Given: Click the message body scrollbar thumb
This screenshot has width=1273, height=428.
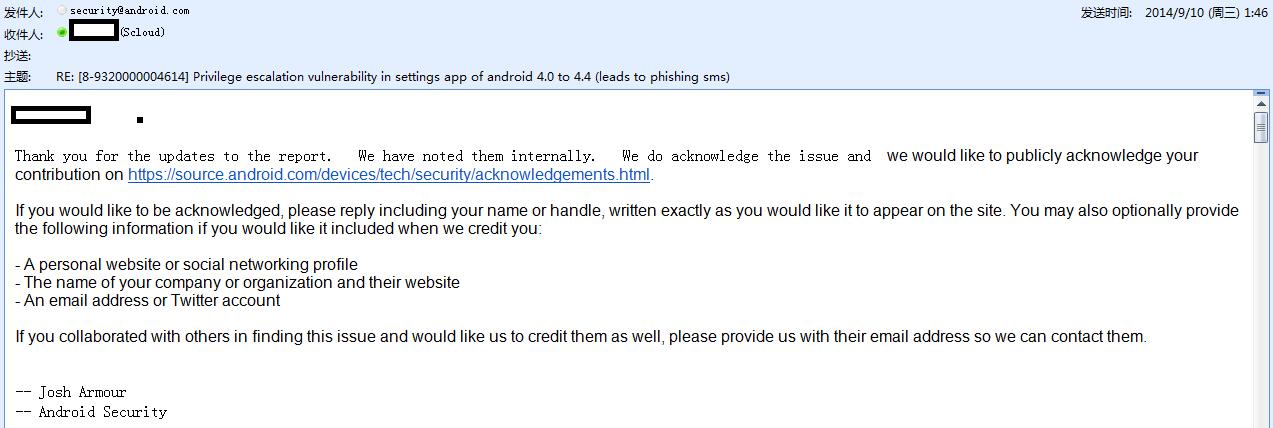Looking at the screenshot, I should click(1260, 127).
